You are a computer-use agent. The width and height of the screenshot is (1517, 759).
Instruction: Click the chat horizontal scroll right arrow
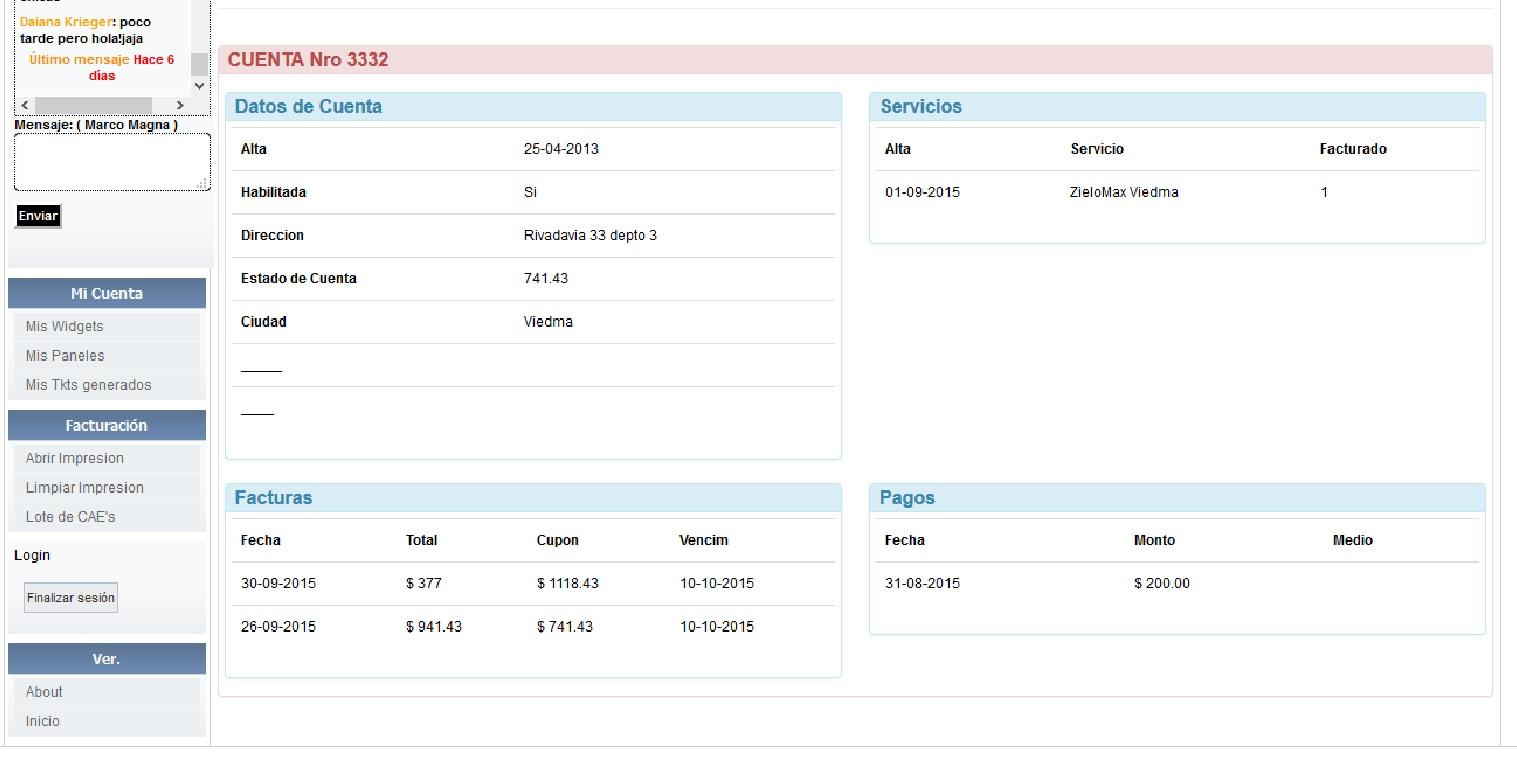pos(180,105)
